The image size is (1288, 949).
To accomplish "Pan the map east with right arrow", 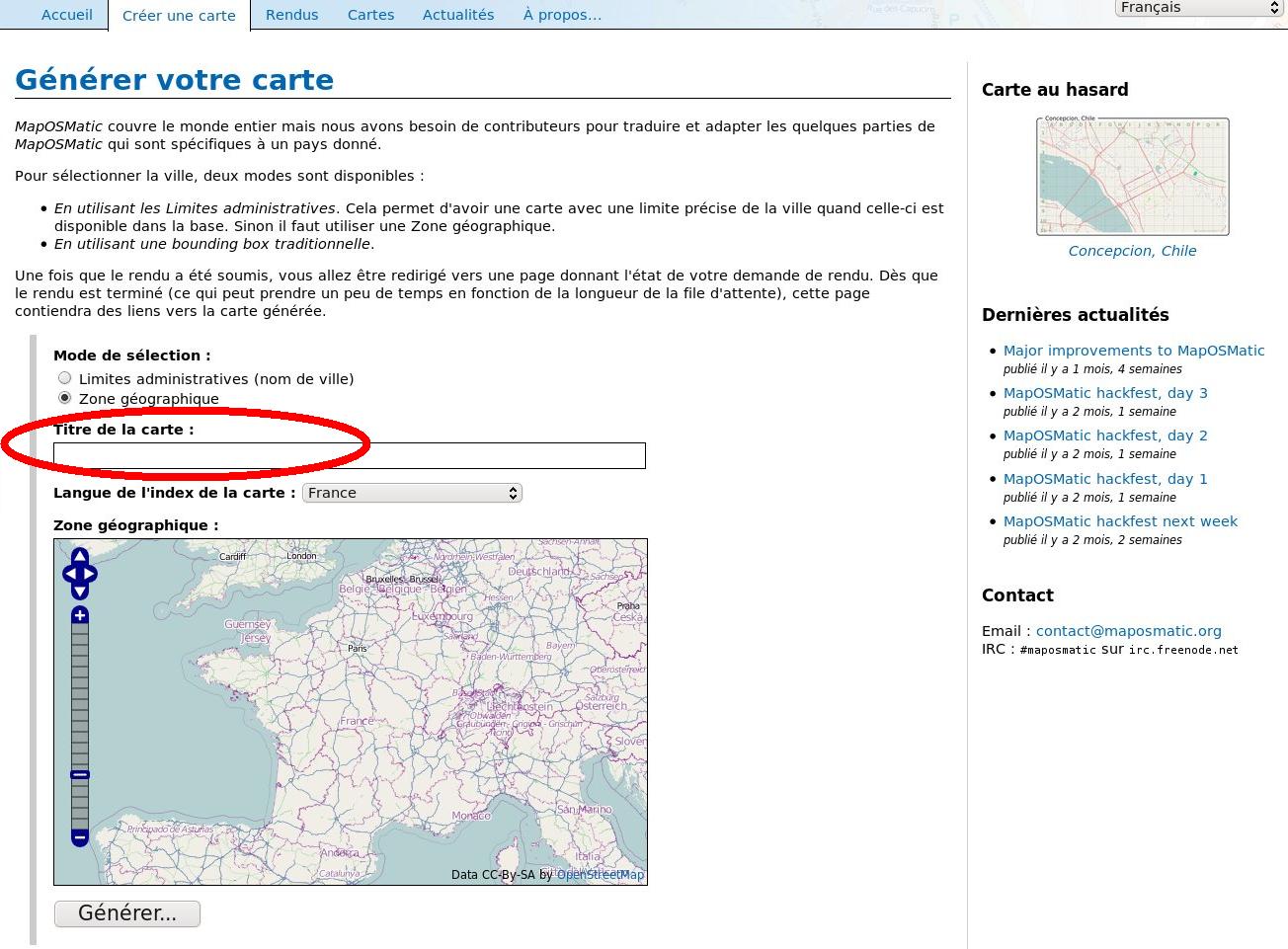I will [x=91, y=574].
